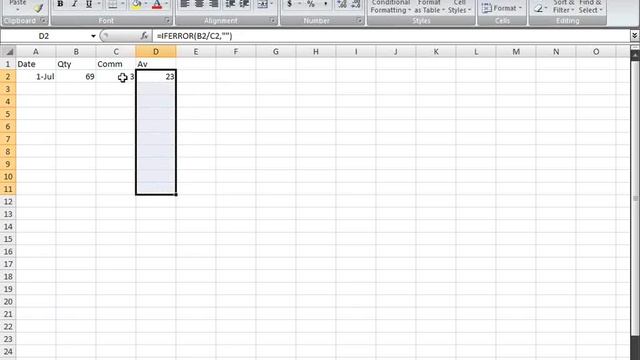Image resolution: width=640 pixels, height=360 pixels.
Task: Click cell containing Av
Action: click(156, 64)
